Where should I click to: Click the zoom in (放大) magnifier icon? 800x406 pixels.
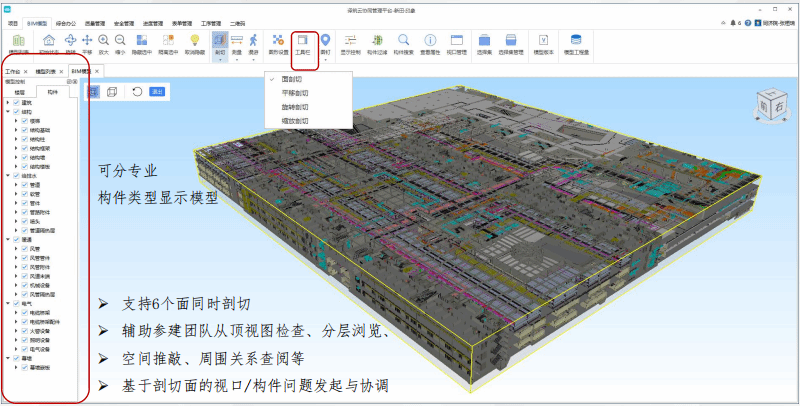[x=104, y=40]
